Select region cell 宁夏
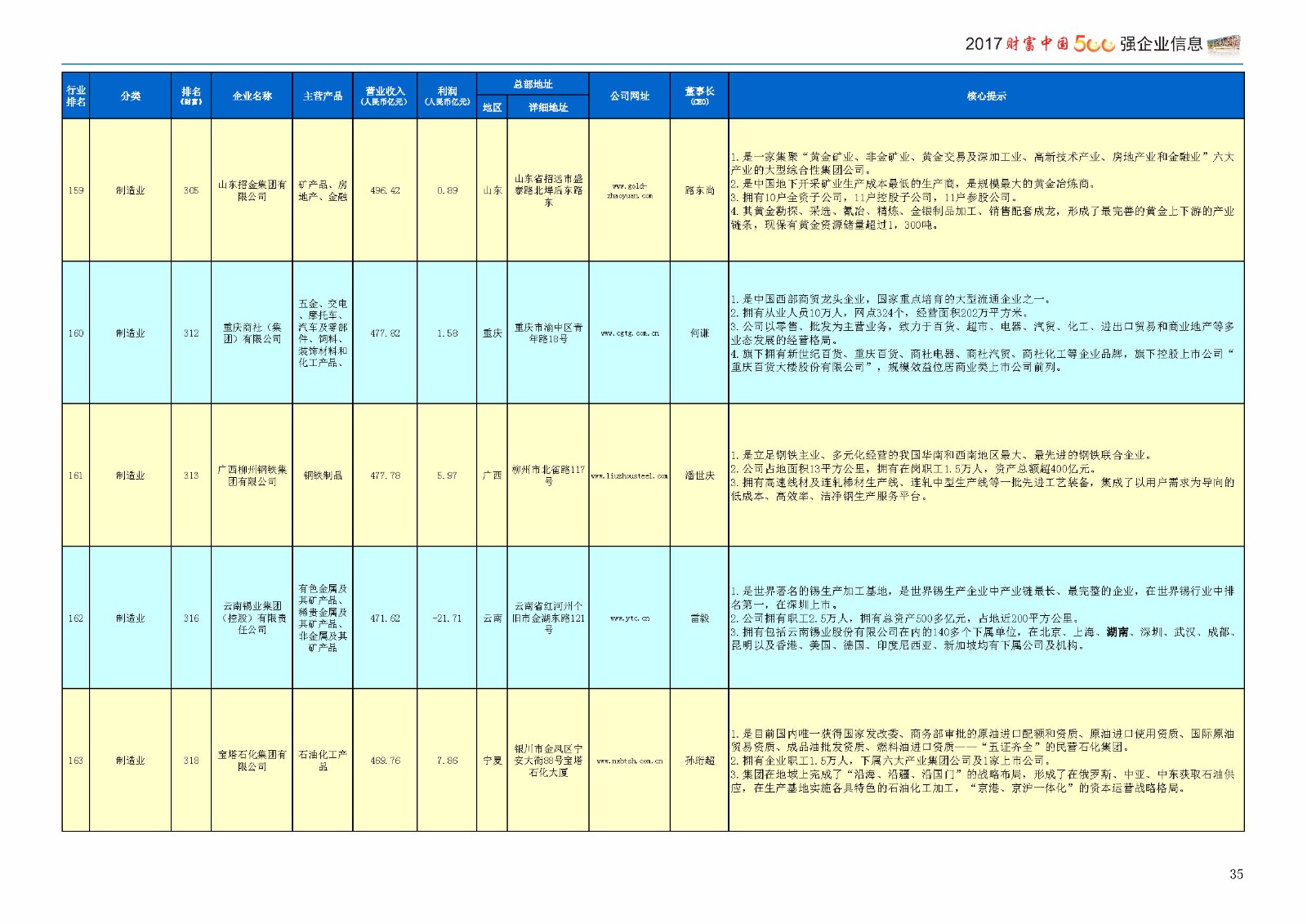Viewport: 1307px width, 924px height. click(x=492, y=761)
